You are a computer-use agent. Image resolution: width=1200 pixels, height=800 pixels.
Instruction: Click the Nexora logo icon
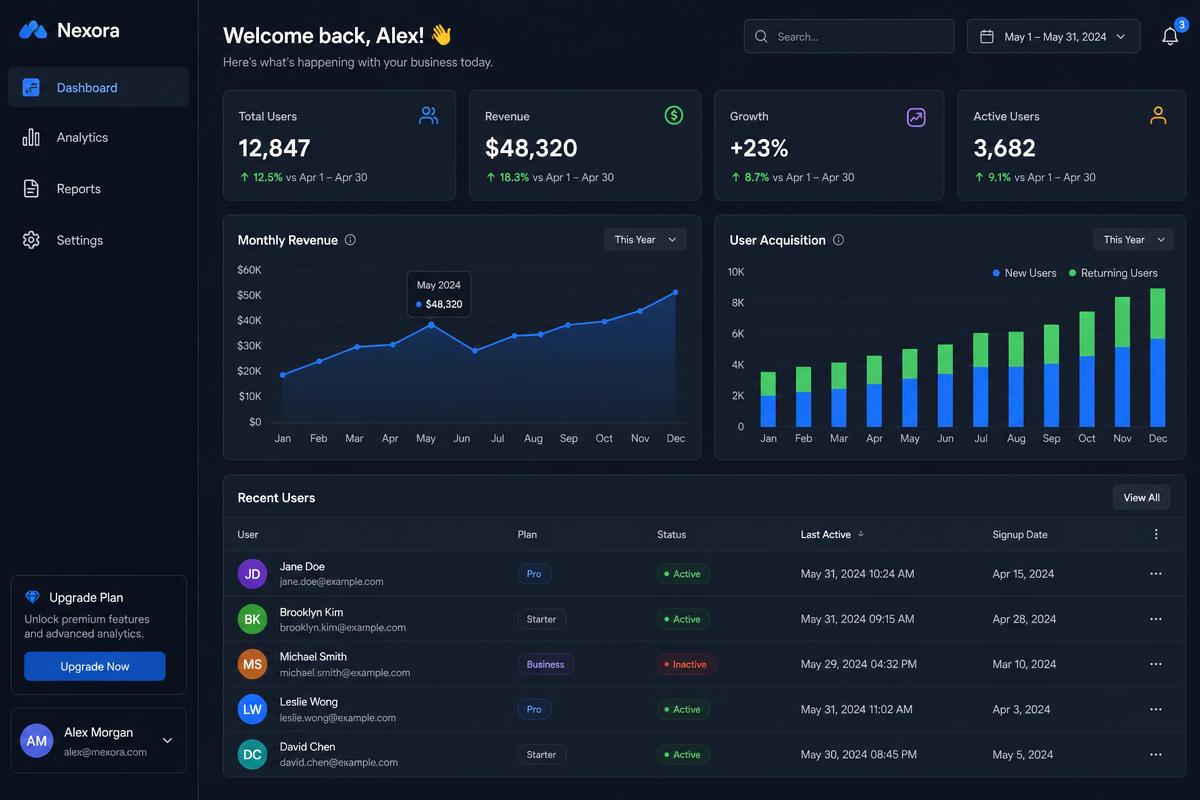tap(33, 30)
